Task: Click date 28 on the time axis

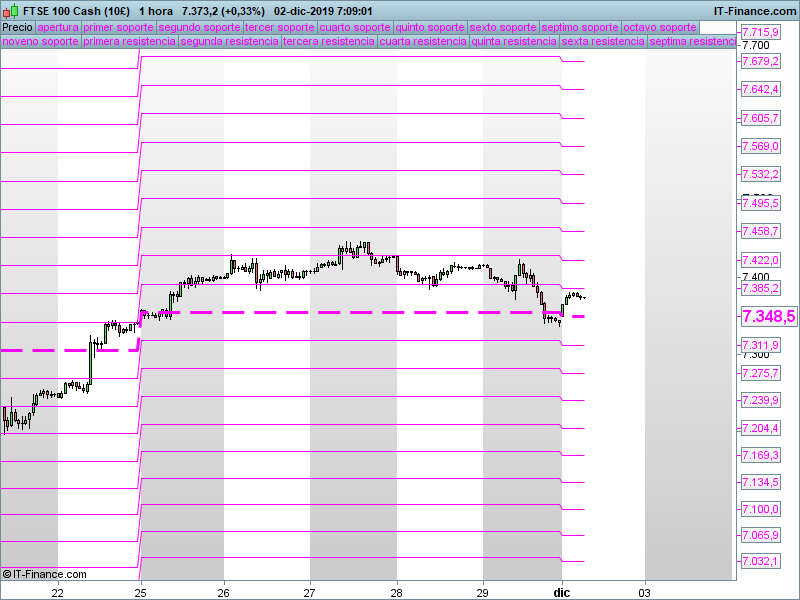Action: point(396,593)
